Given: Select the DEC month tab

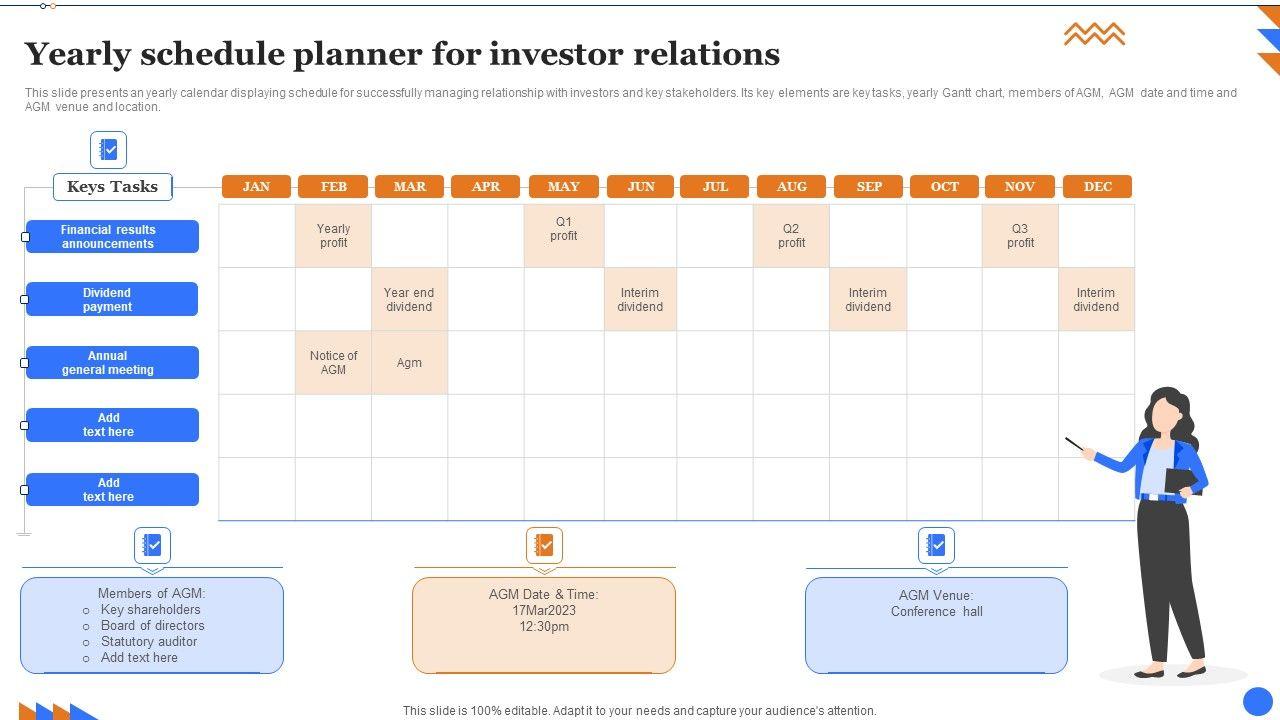Looking at the screenshot, I should 1097,187.
